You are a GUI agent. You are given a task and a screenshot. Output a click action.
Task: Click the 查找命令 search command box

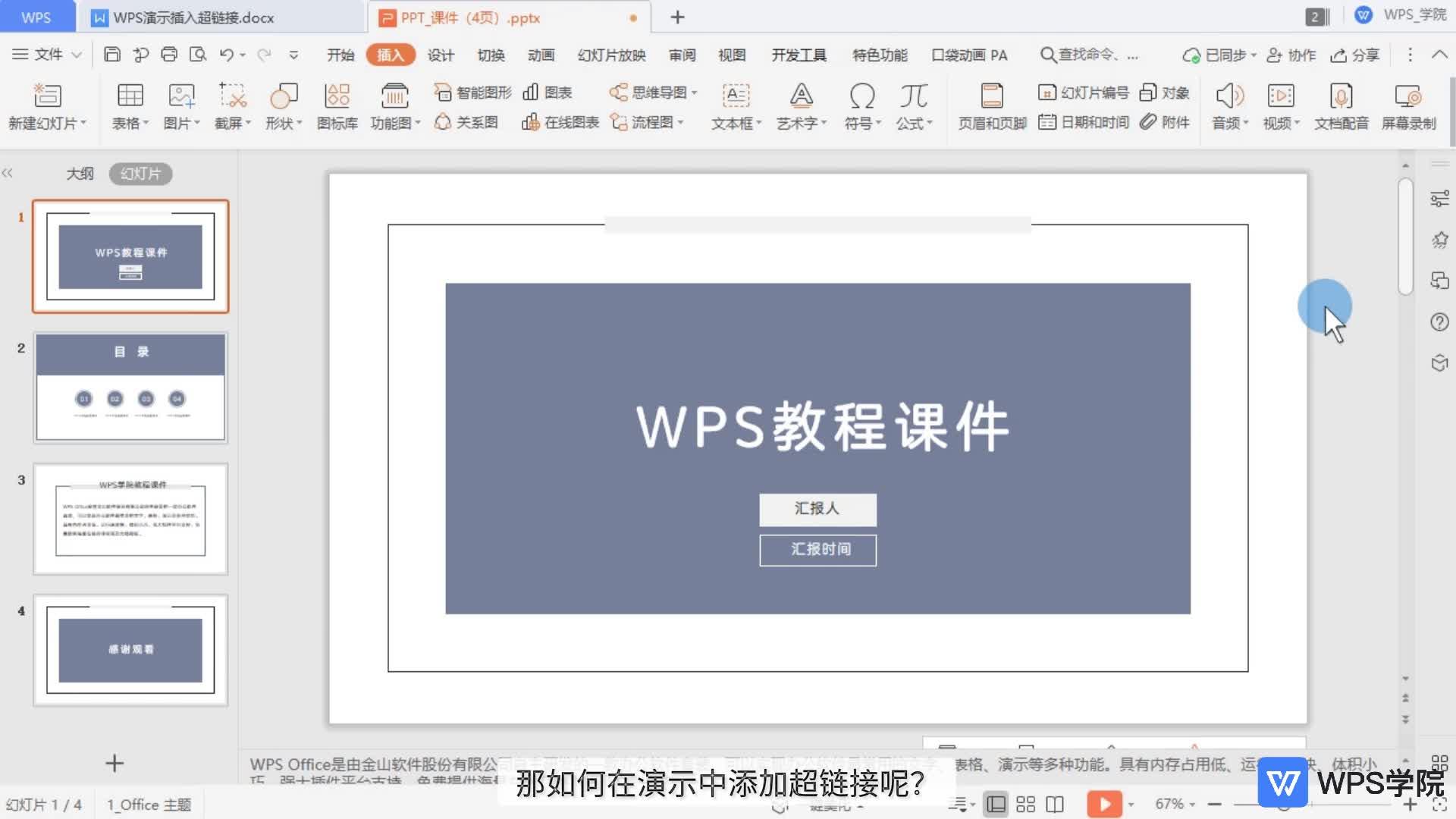(1089, 55)
